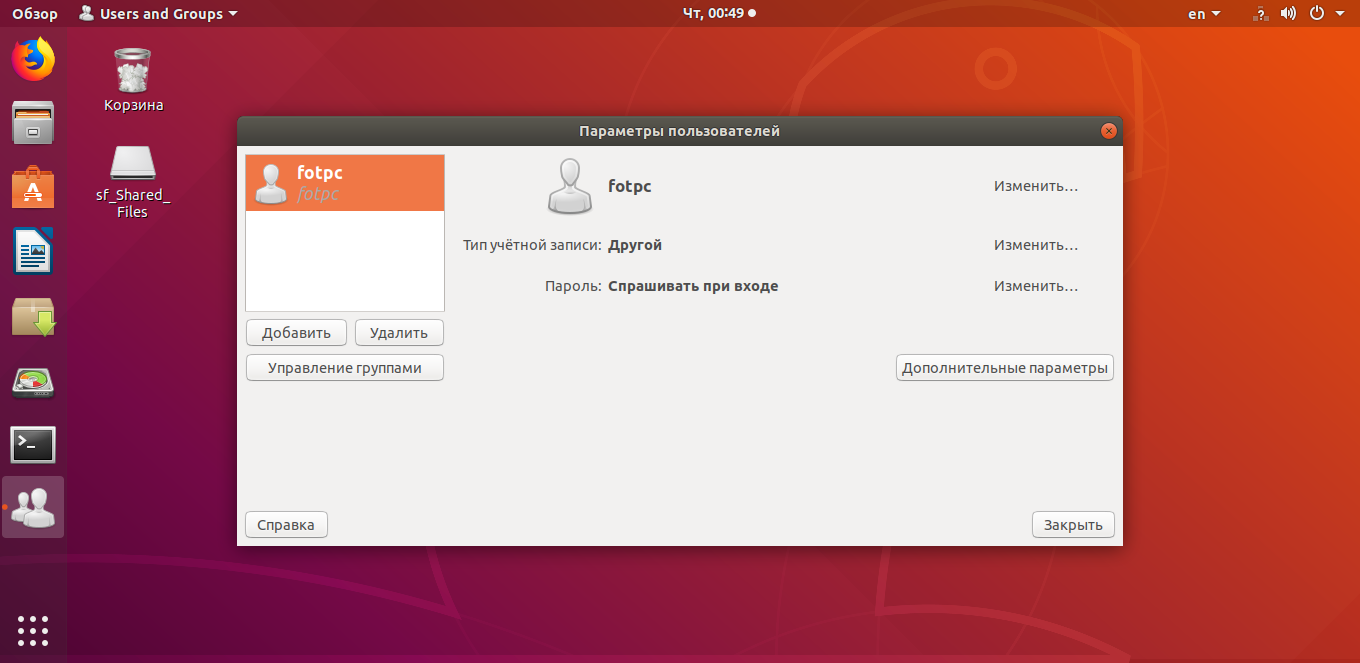Screen dimensions: 1360x663
Task: Open the disk utility icon in the dock
Action: coord(33,382)
